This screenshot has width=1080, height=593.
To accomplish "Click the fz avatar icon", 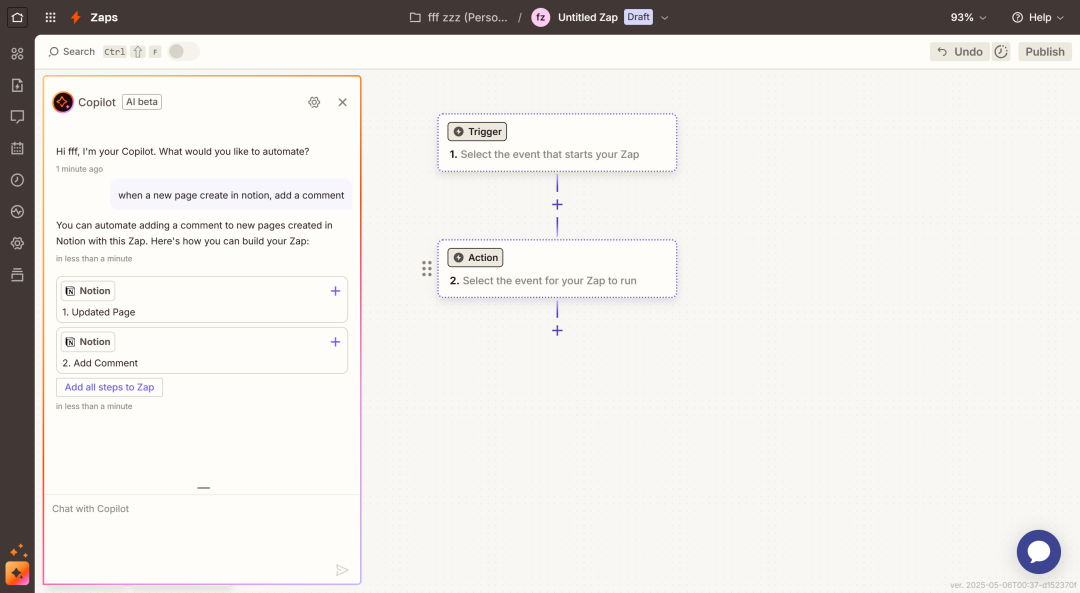I will tap(541, 17).
